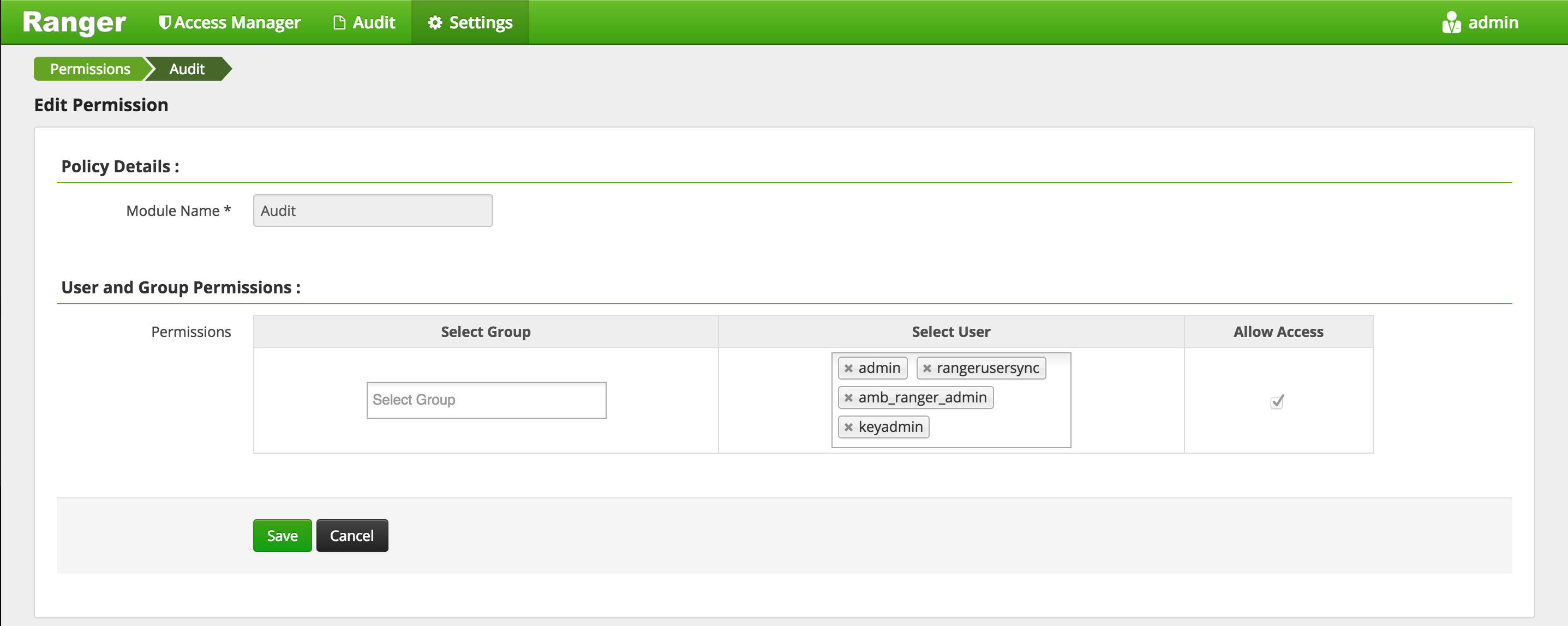Open the Select Group dropdown
Image resolution: width=1568 pixels, height=626 pixels.
(x=486, y=400)
